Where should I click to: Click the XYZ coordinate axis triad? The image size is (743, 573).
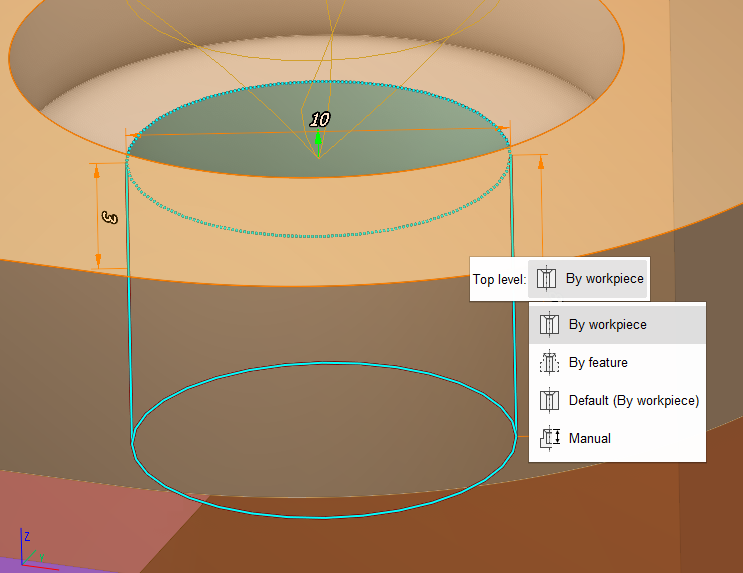[30, 550]
